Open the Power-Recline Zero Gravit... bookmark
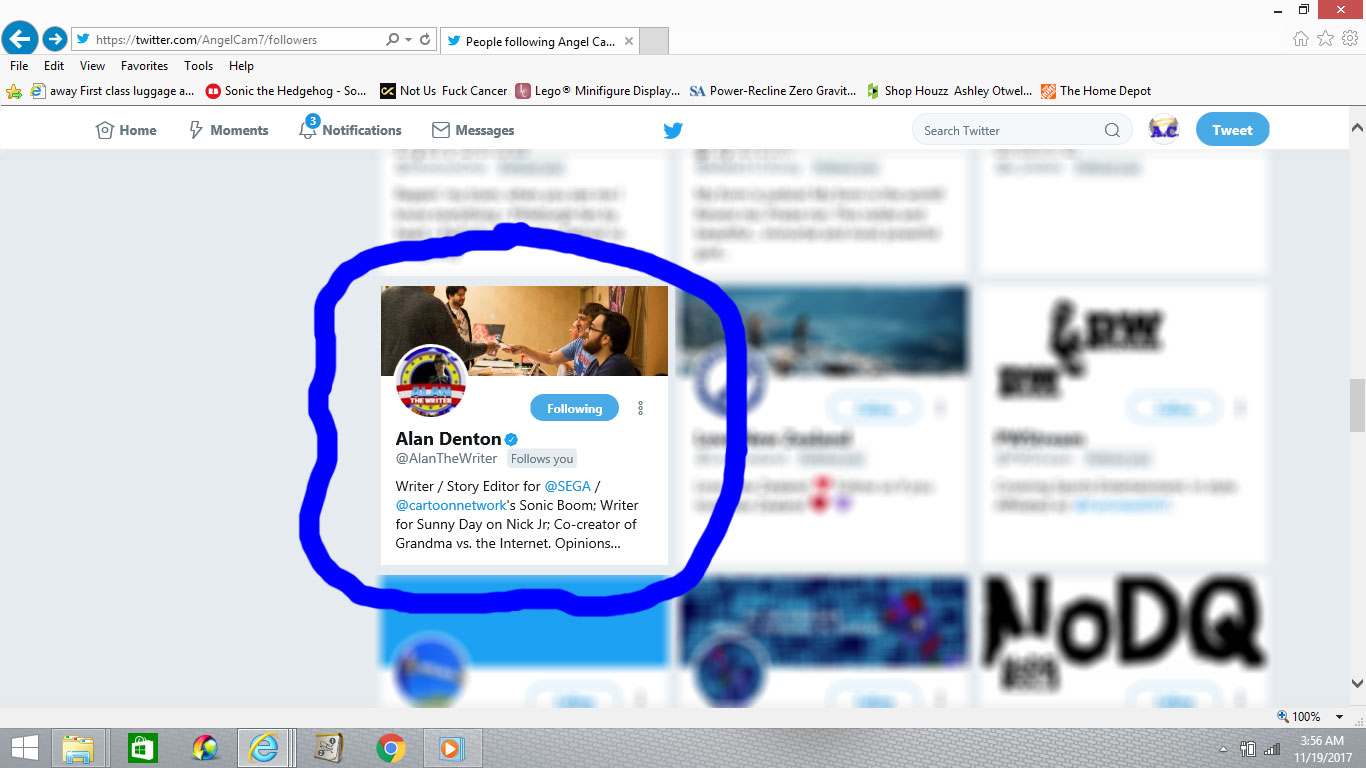1366x768 pixels. pos(773,91)
